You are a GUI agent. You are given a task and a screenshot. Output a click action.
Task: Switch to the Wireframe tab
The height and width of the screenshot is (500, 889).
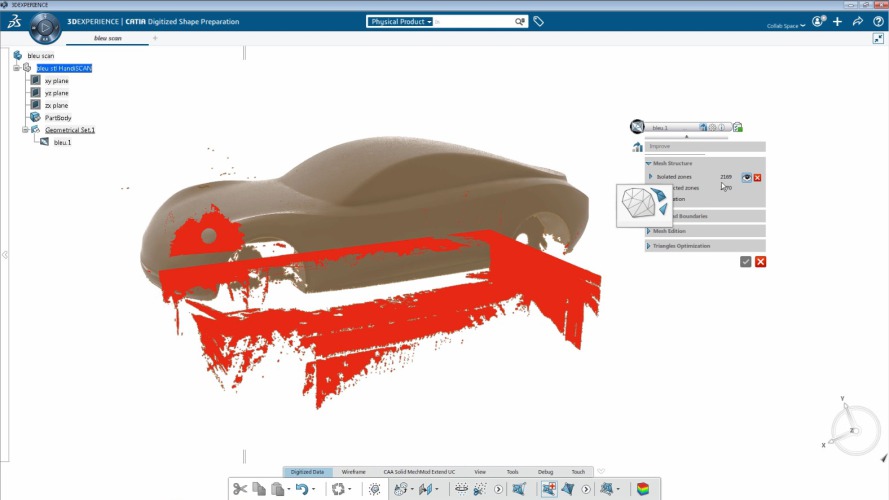point(353,471)
